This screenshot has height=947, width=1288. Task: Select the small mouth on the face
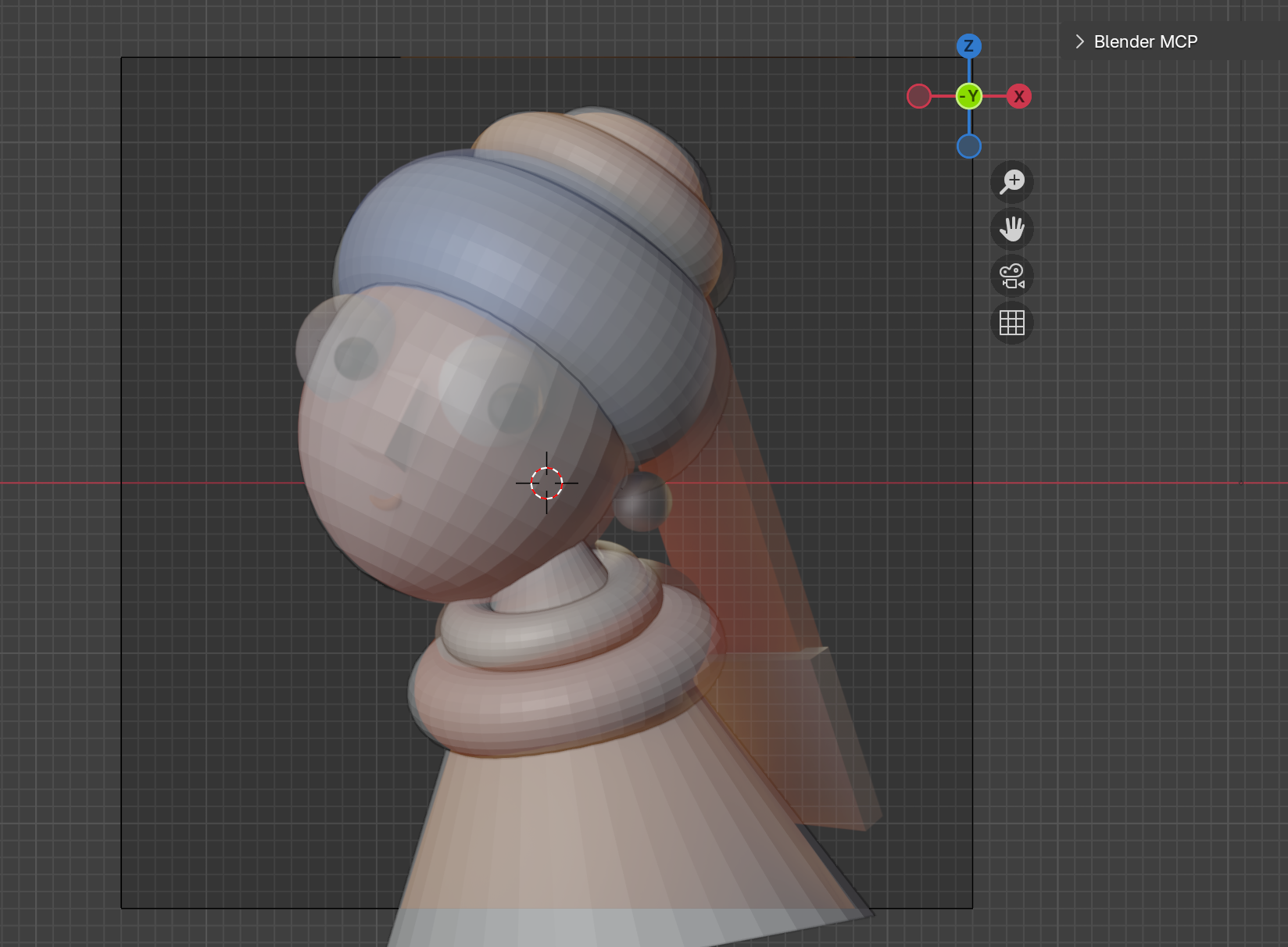click(x=385, y=499)
